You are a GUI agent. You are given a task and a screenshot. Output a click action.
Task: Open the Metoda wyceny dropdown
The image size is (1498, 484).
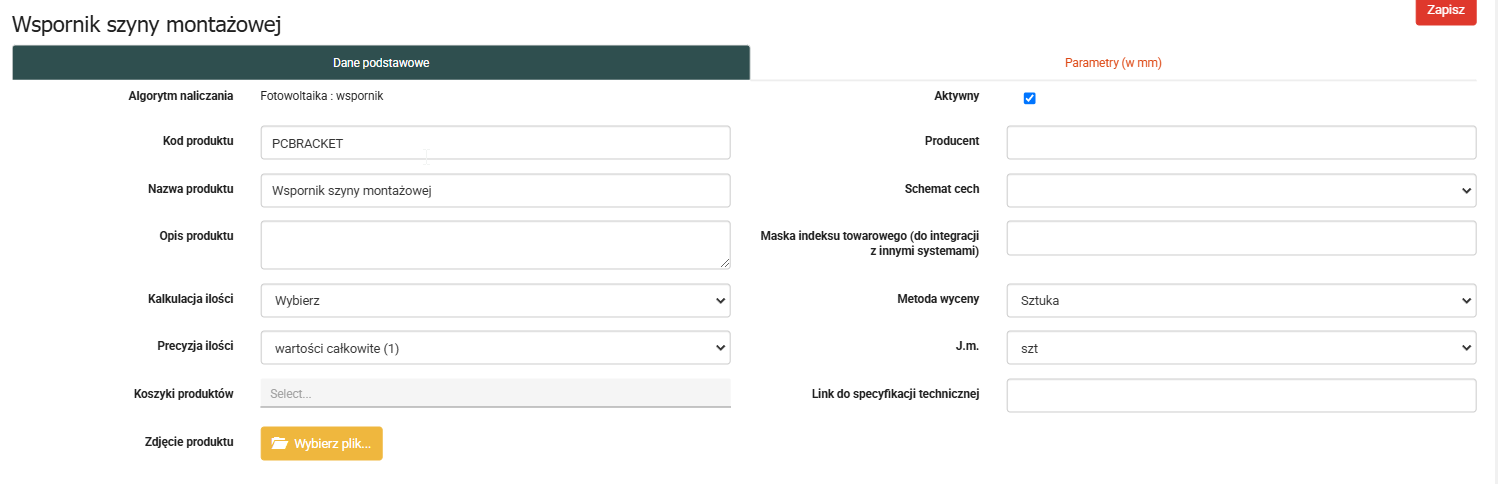tap(1240, 300)
